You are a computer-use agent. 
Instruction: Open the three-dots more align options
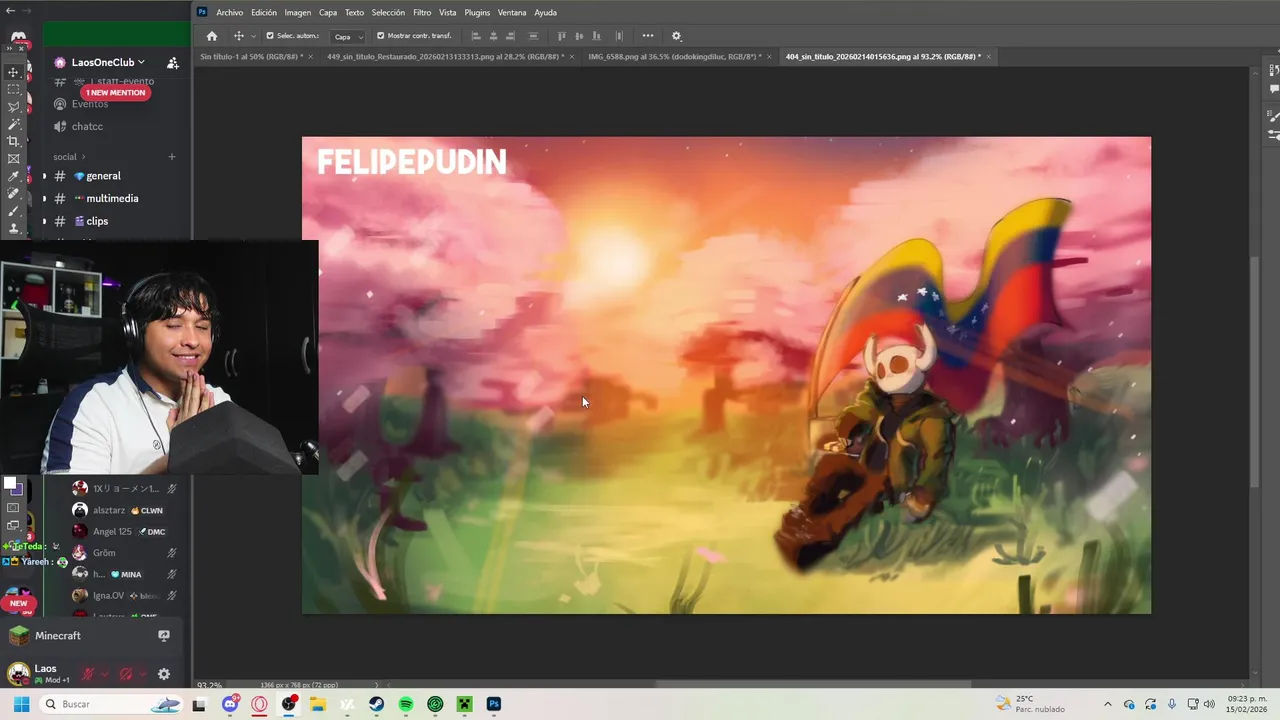tap(648, 36)
